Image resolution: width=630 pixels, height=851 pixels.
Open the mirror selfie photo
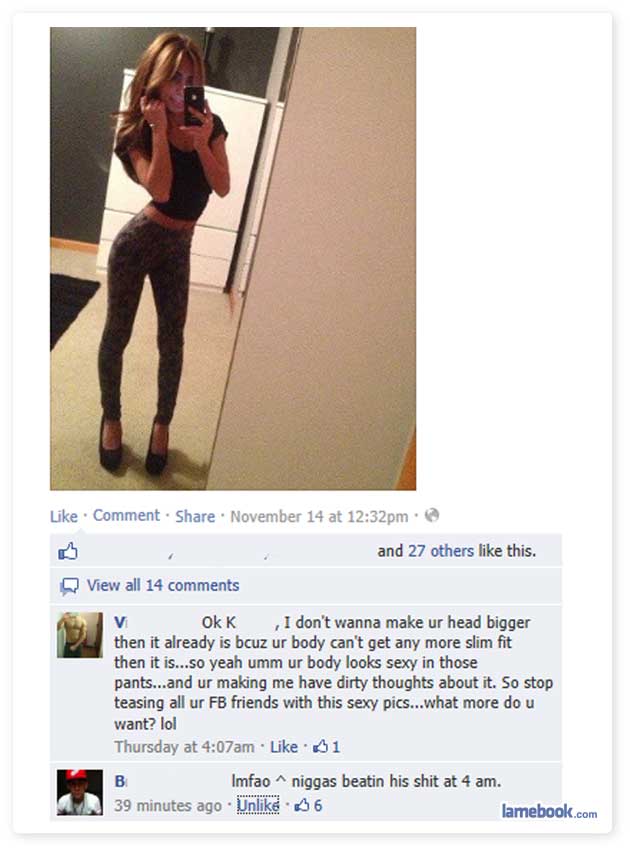pyautogui.click(x=233, y=258)
